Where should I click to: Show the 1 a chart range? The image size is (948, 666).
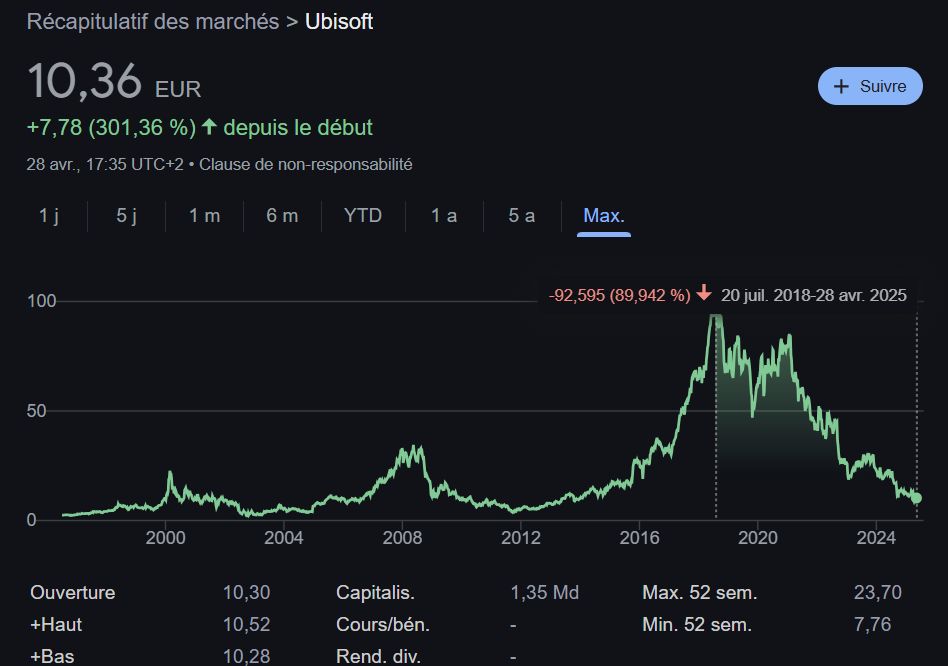click(444, 215)
